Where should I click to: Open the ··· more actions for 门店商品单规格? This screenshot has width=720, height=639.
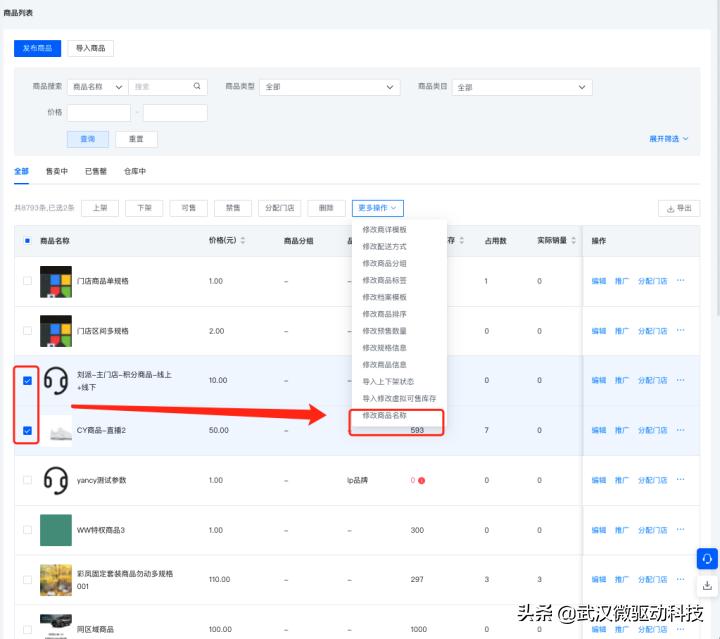point(680,281)
